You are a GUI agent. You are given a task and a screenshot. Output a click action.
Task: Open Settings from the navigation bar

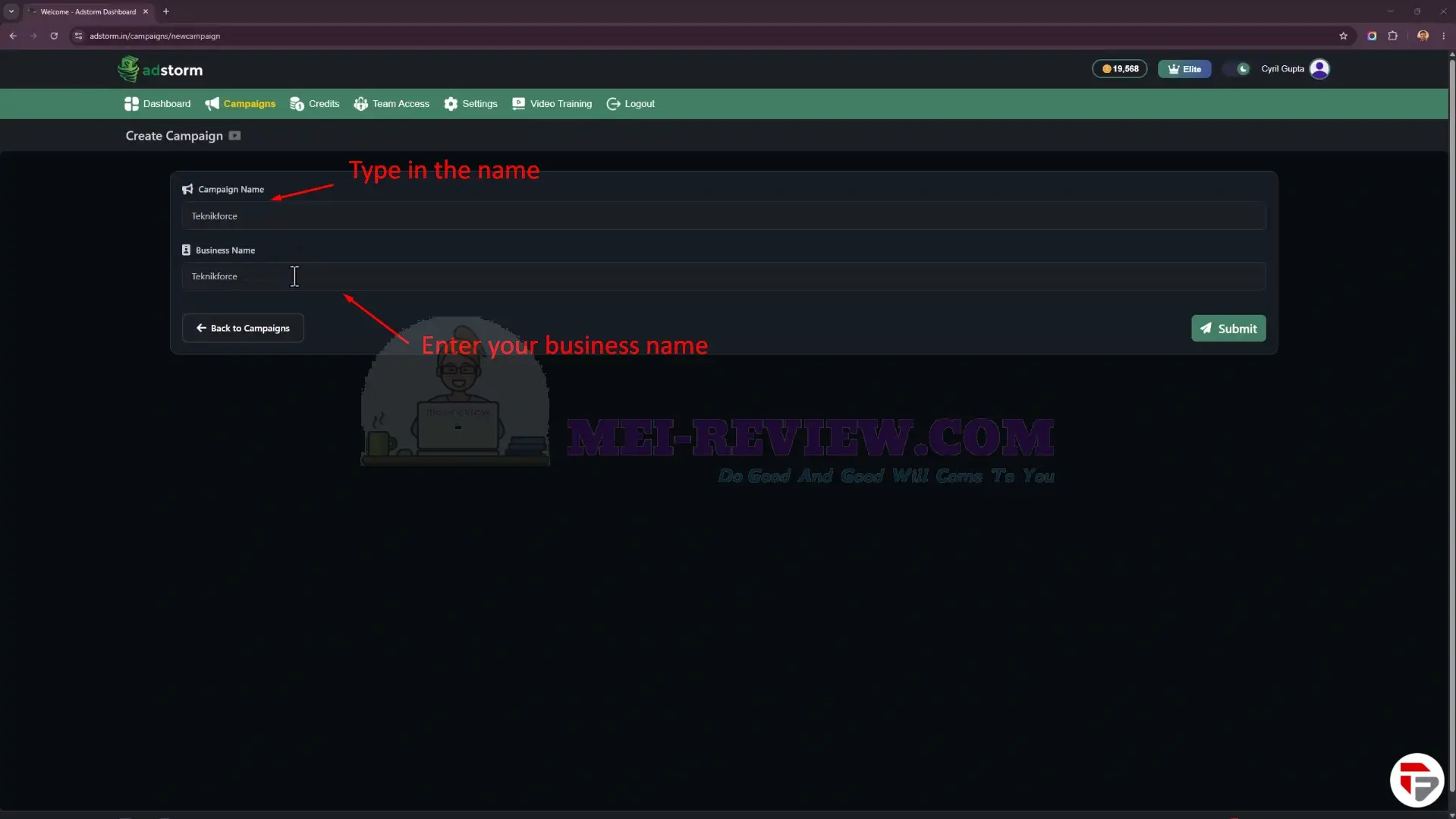[x=471, y=104]
